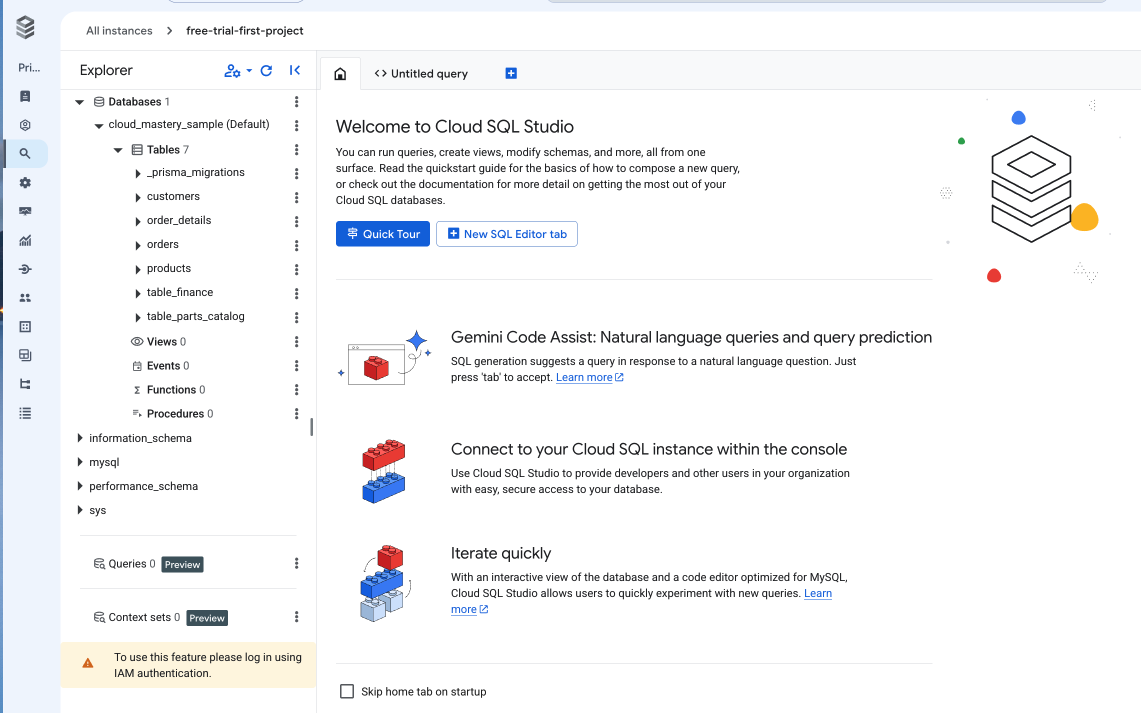Expand the _prisma_migrations table
Image resolution: width=1141 pixels, height=713 pixels.
pyautogui.click(x=138, y=173)
